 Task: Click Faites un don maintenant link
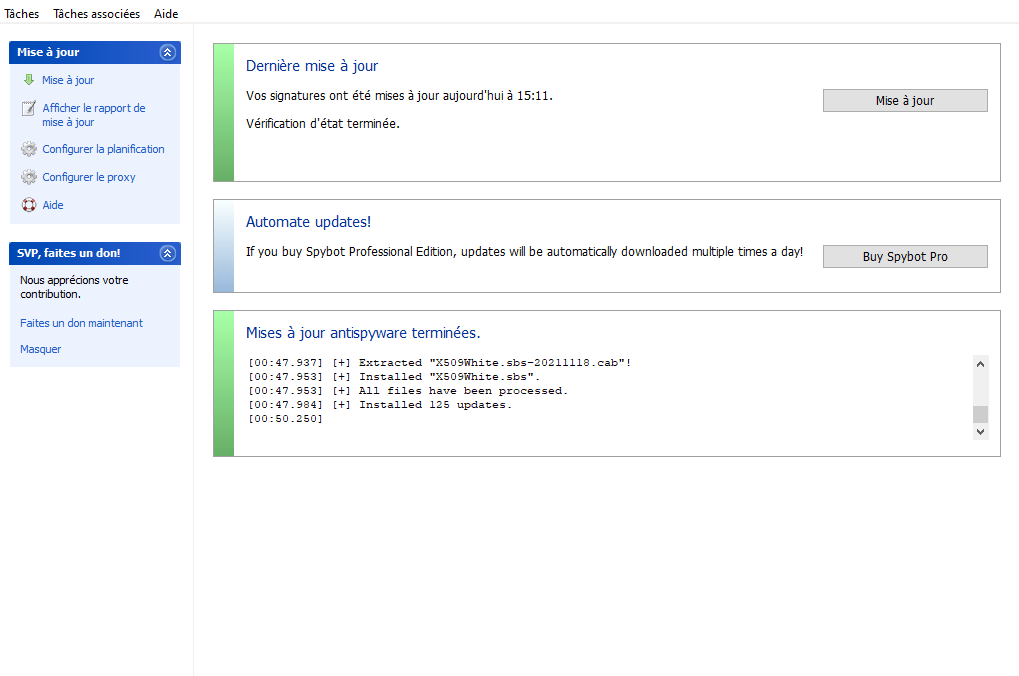81,323
